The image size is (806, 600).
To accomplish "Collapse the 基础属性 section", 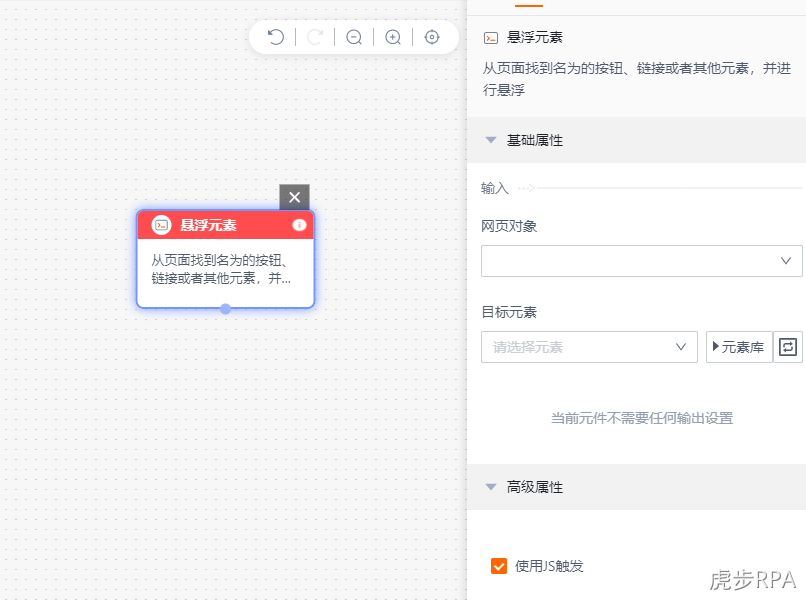I will point(491,140).
